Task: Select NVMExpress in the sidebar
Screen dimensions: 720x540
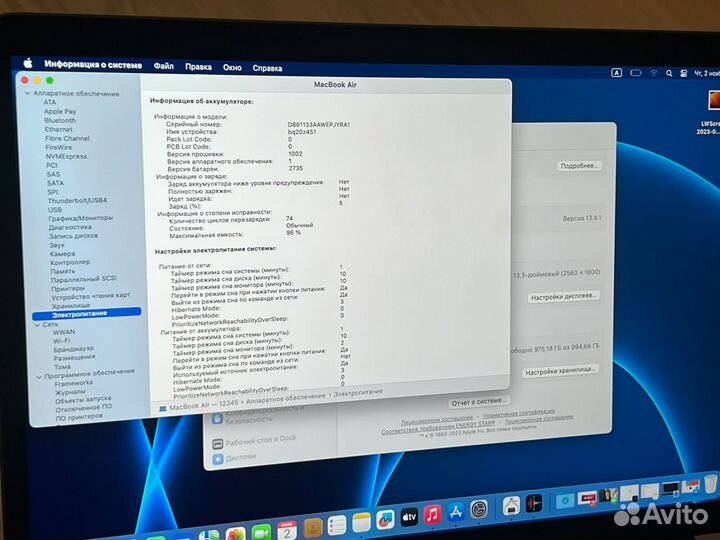Action: [66, 156]
